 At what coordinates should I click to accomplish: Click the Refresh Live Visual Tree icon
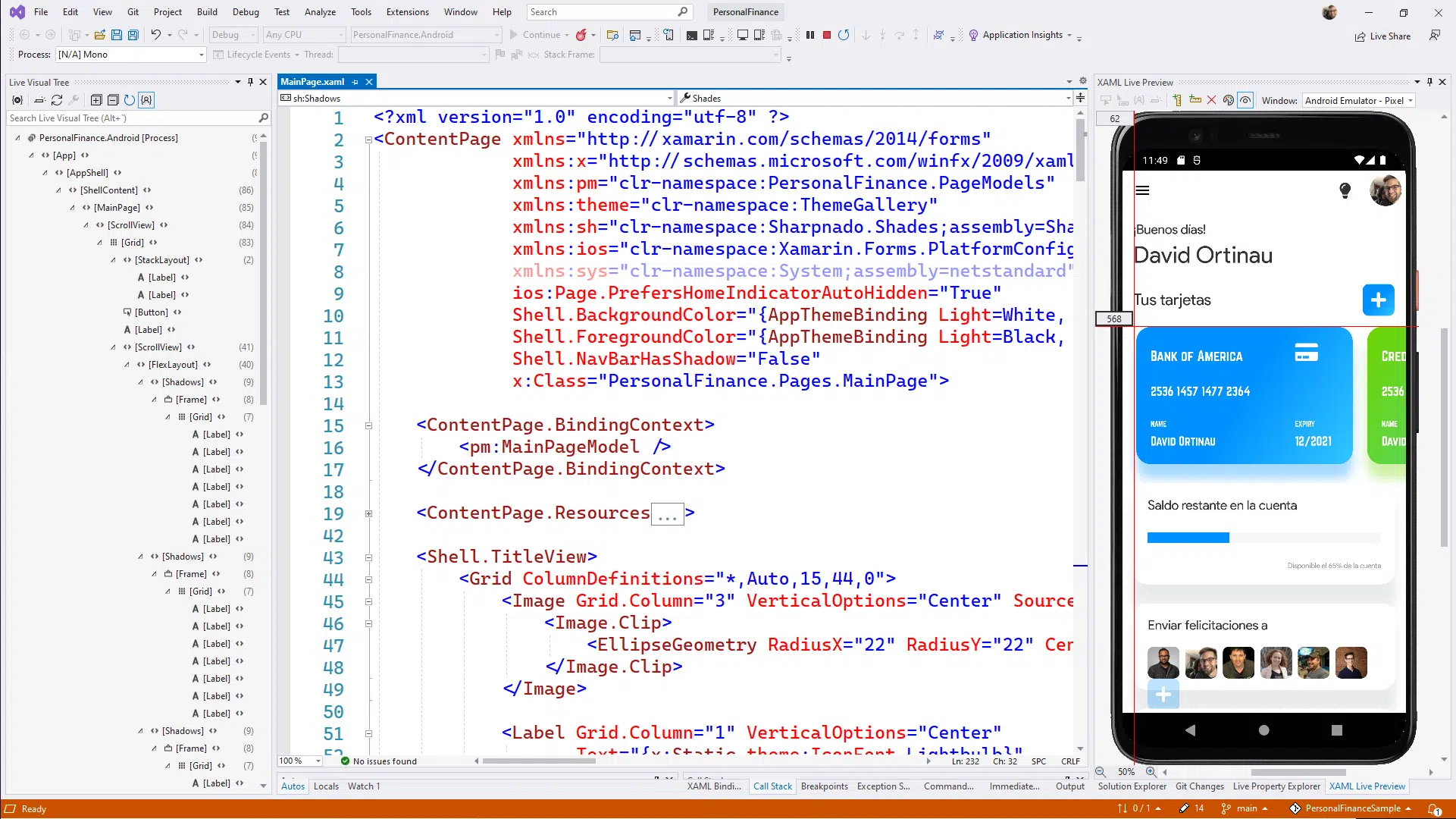56,100
